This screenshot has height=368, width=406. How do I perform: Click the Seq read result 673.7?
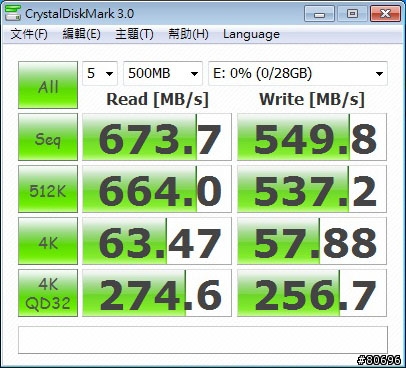(157, 137)
